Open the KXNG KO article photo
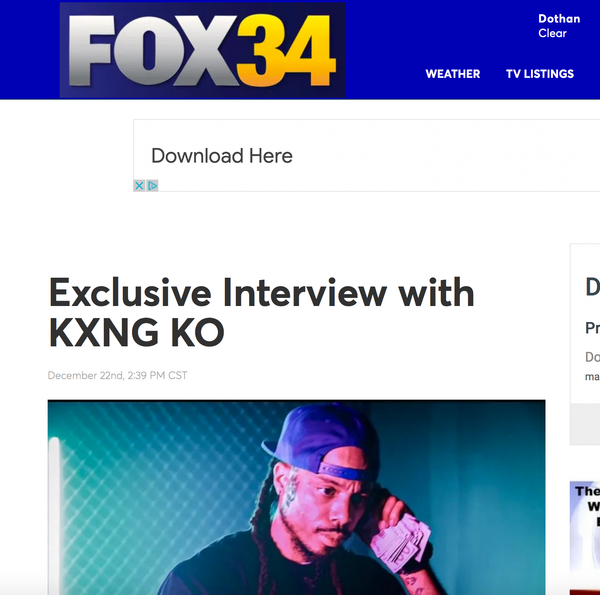The height and width of the screenshot is (595, 600). [x=297, y=497]
